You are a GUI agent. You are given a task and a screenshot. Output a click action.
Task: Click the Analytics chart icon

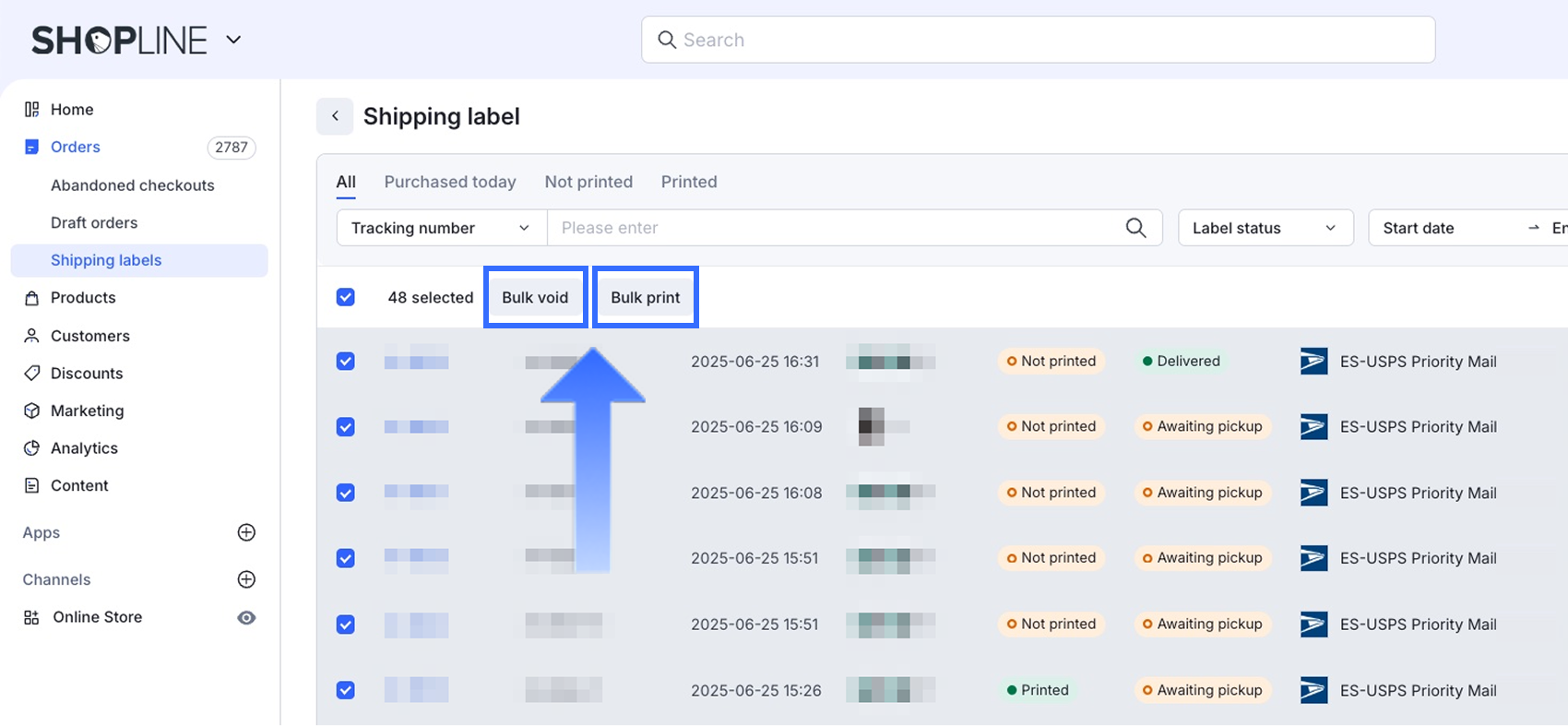click(31, 448)
